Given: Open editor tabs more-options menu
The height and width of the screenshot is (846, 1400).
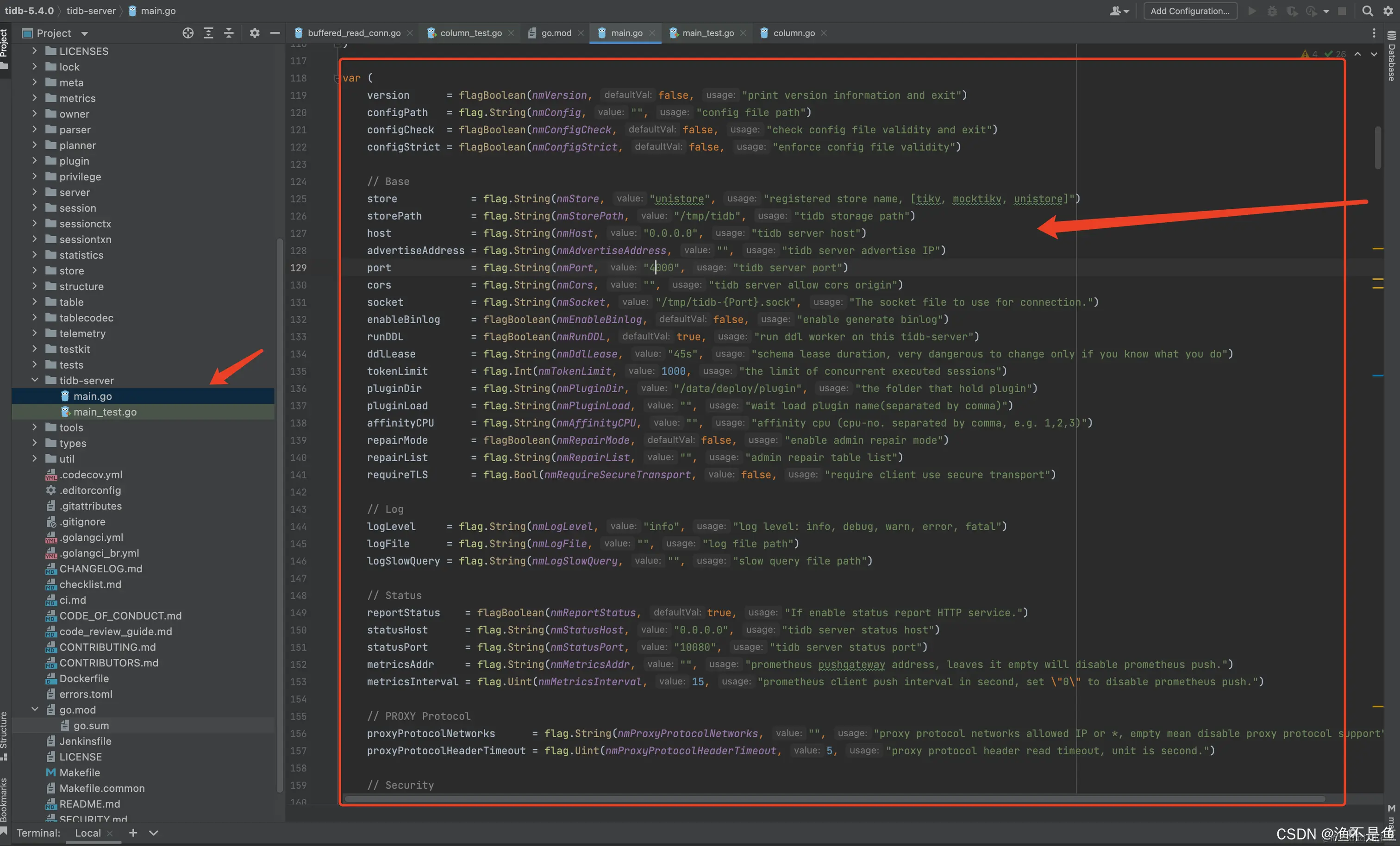Looking at the screenshot, I should [x=1374, y=33].
